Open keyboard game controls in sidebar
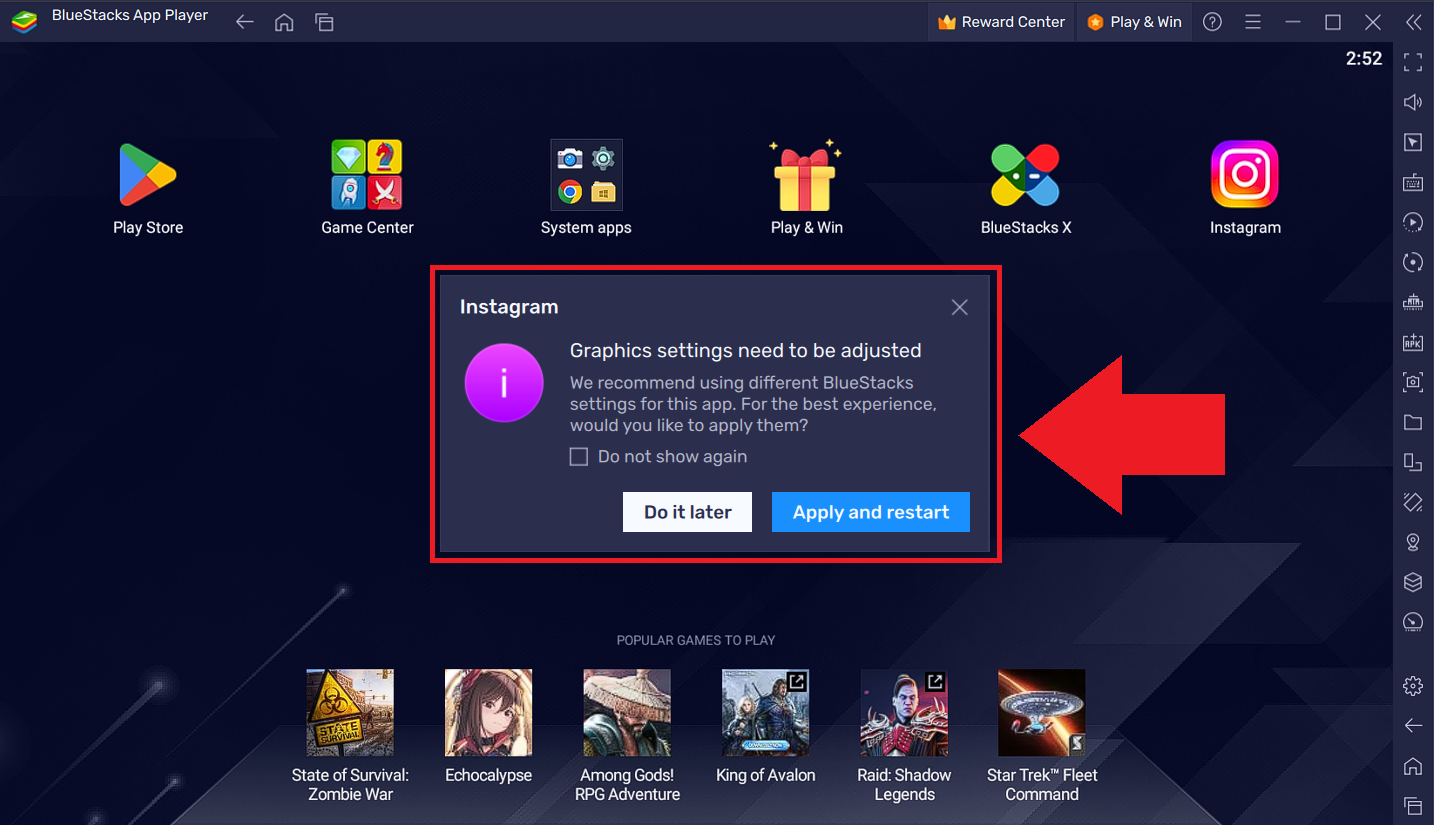Screen dimensions: 1434x825 click(1413, 183)
